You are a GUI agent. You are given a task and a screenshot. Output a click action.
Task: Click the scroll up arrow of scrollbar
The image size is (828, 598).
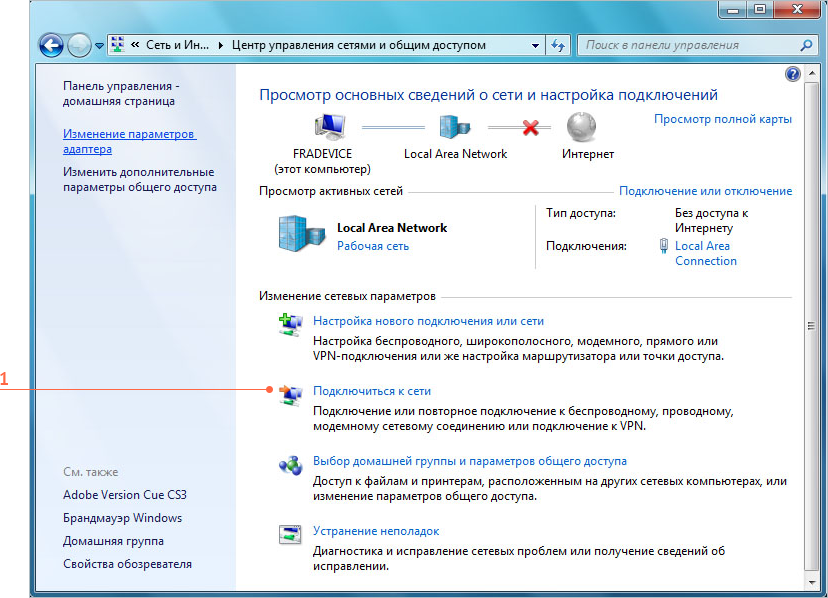click(812, 73)
